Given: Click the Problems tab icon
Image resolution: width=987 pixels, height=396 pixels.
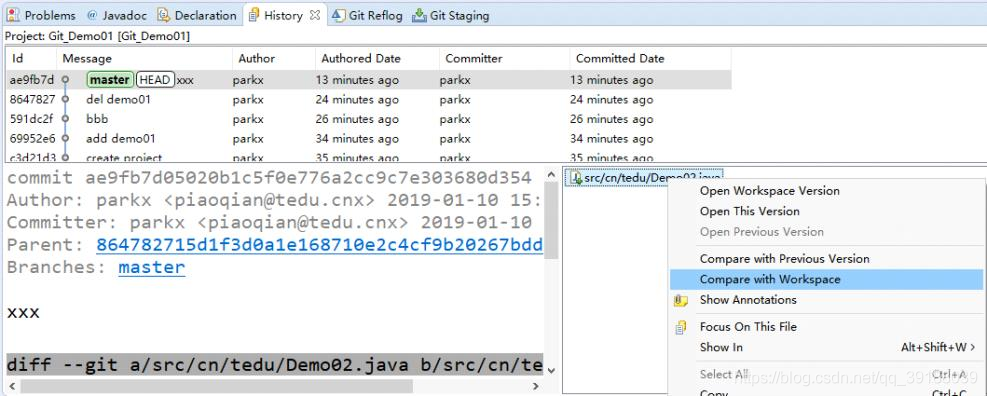Looking at the screenshot, I should tap(13, 15).
